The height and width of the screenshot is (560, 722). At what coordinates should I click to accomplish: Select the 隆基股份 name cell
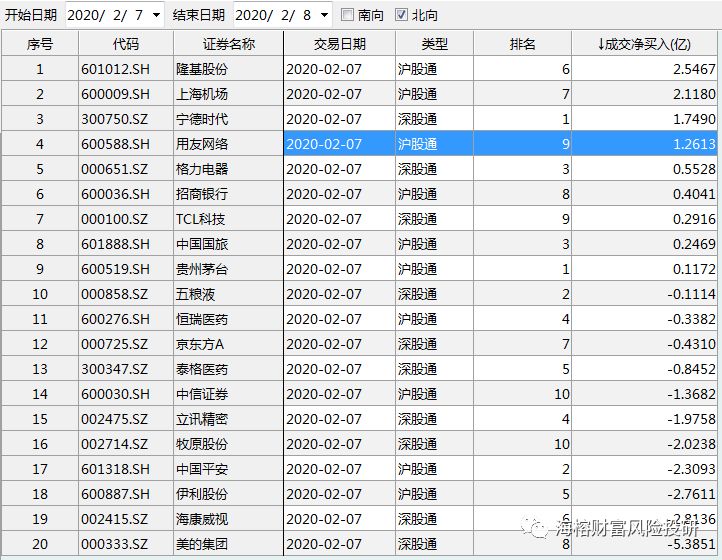coord(228,69)
